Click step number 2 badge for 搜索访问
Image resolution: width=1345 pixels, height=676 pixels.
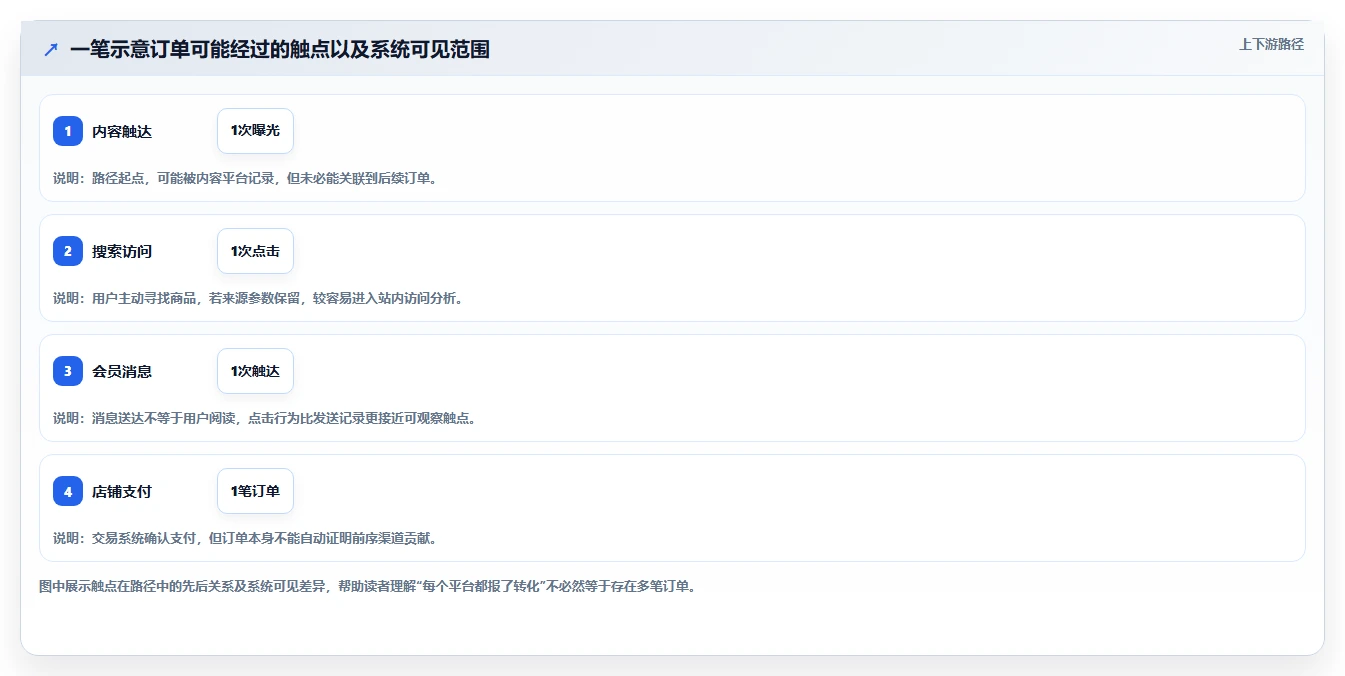(x=68, y=251)
